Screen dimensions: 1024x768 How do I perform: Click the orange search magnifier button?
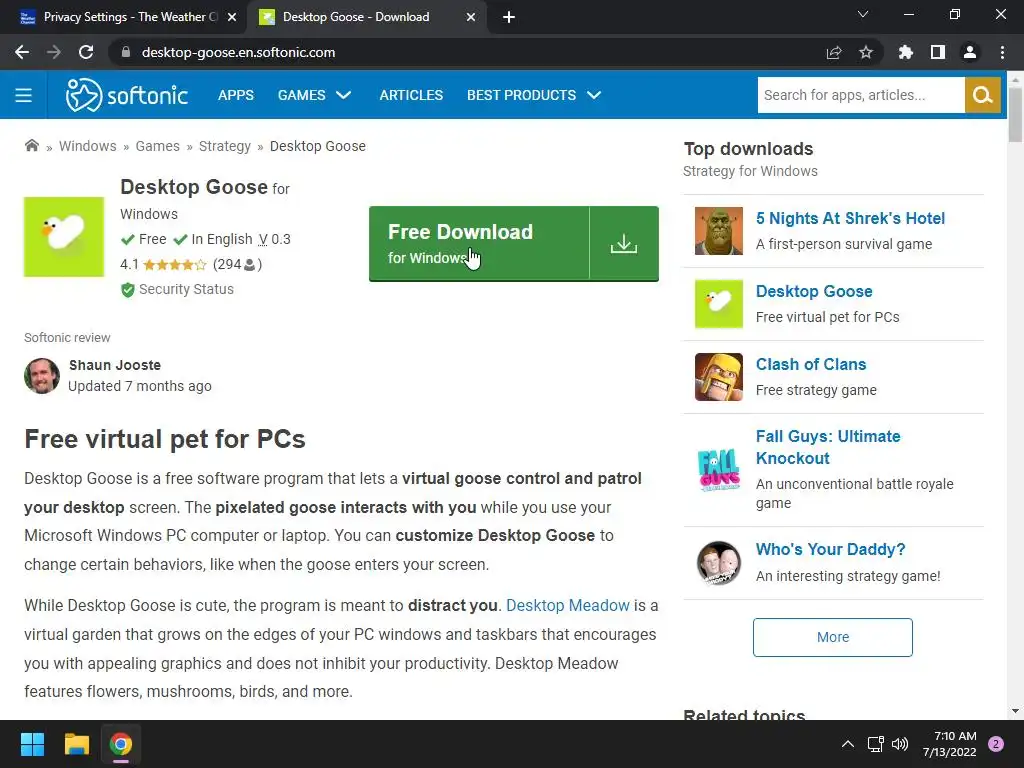[x=982, y=95]
